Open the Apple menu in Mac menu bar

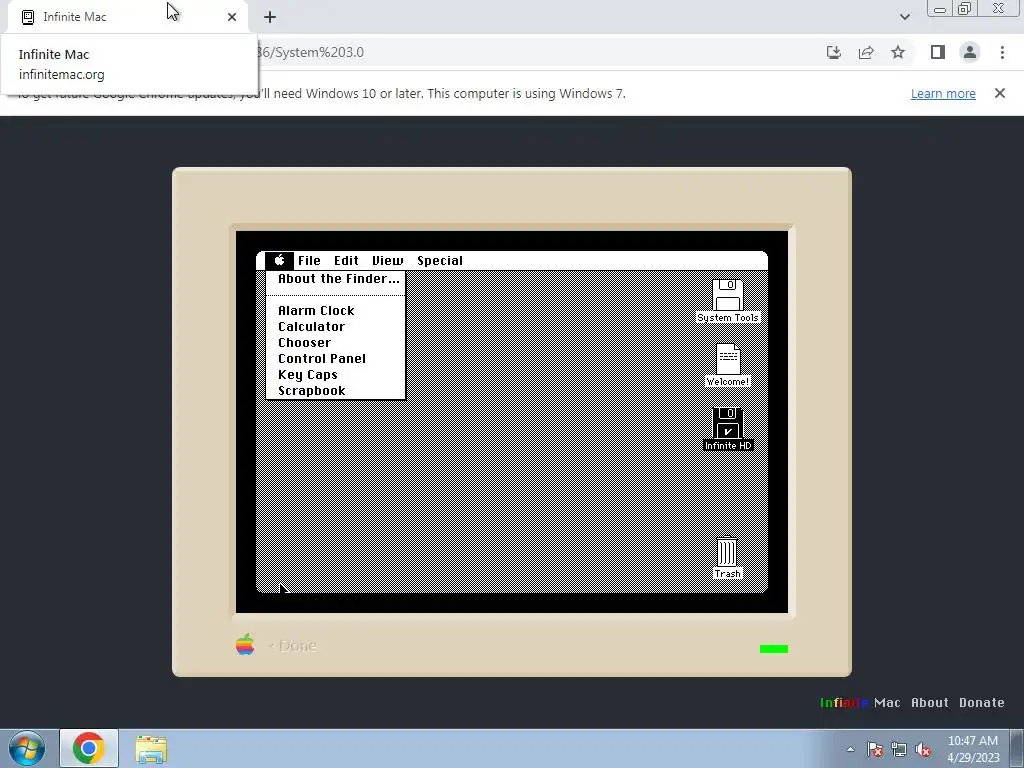280,261
